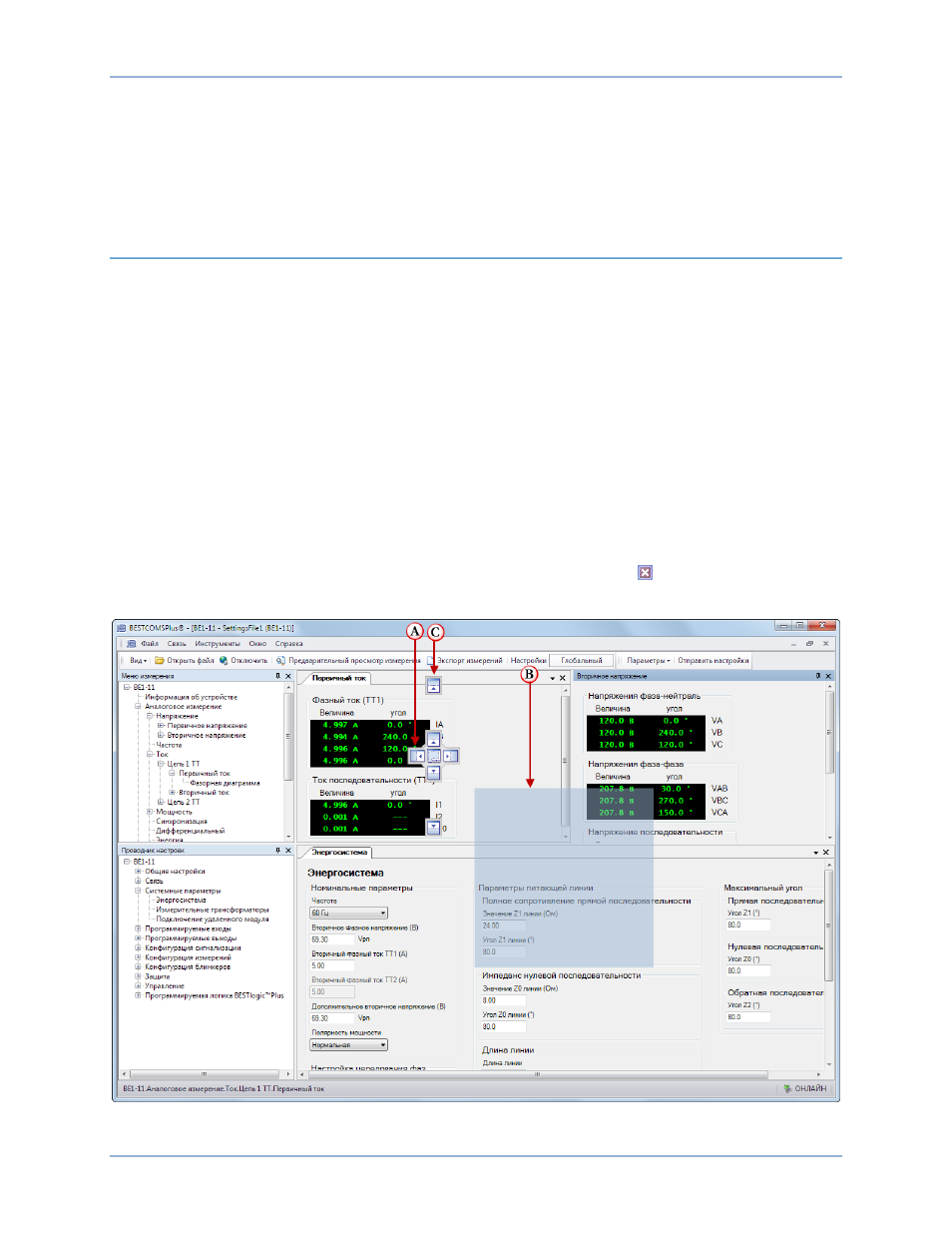The height and width of the screenshot is (1233, 952).
Task: Click the left arrow of the docking diamond
Action: pyautogui.click(x=417, y=756)
